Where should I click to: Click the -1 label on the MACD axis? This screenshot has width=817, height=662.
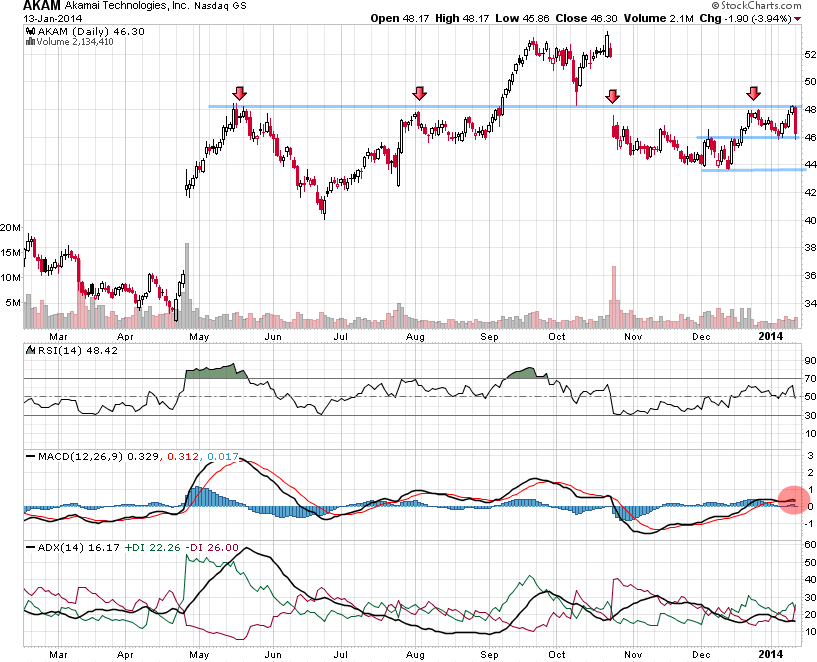pos(809,524)
